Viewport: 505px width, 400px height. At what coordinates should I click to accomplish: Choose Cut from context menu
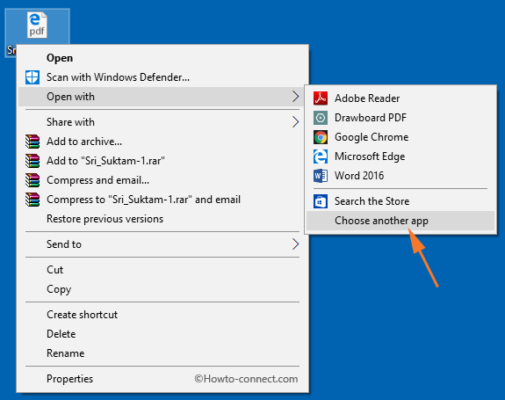[162, 270]
